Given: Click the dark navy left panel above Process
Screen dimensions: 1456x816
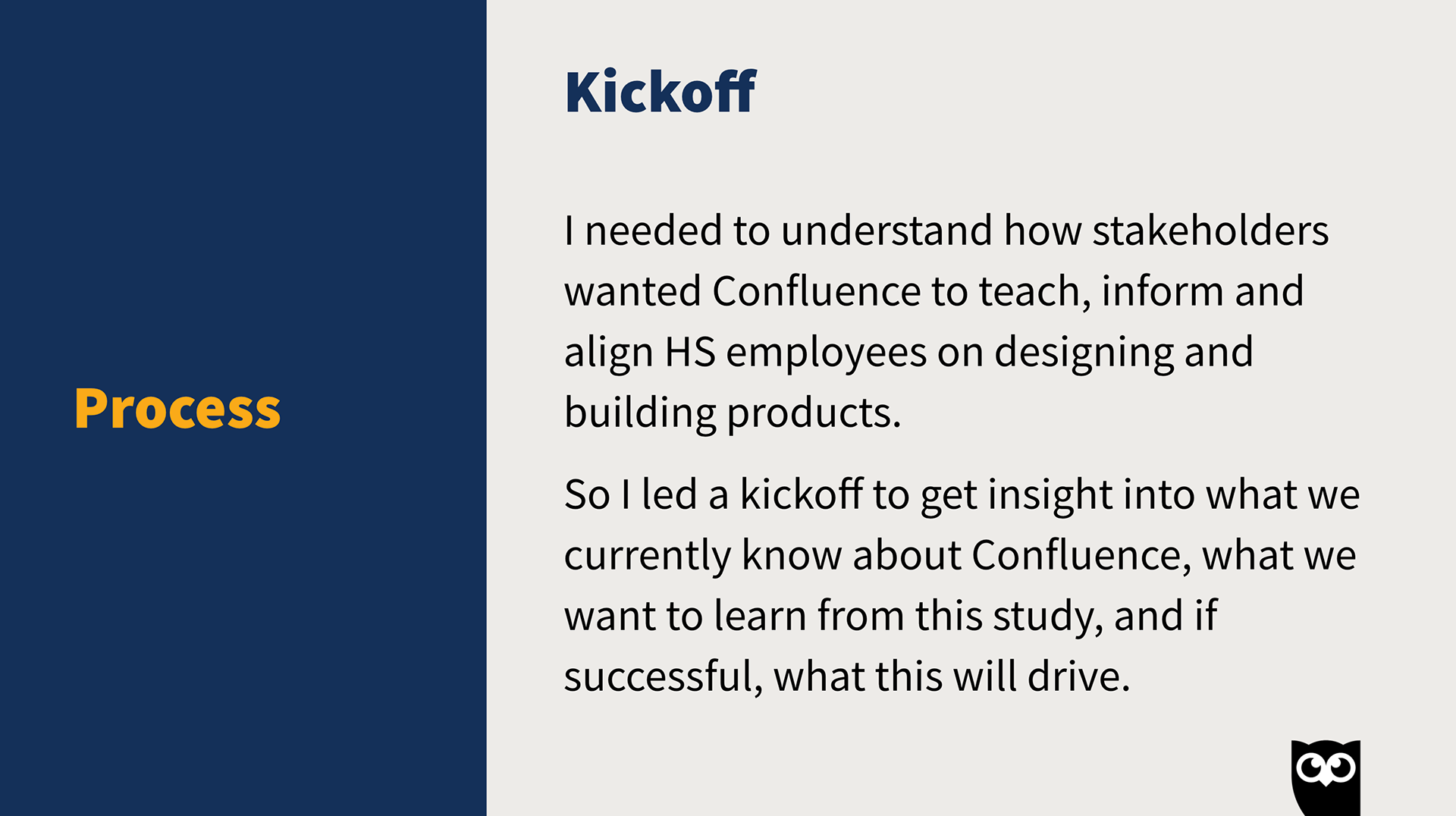Looking at the screenshot, I should coord(243,190).
